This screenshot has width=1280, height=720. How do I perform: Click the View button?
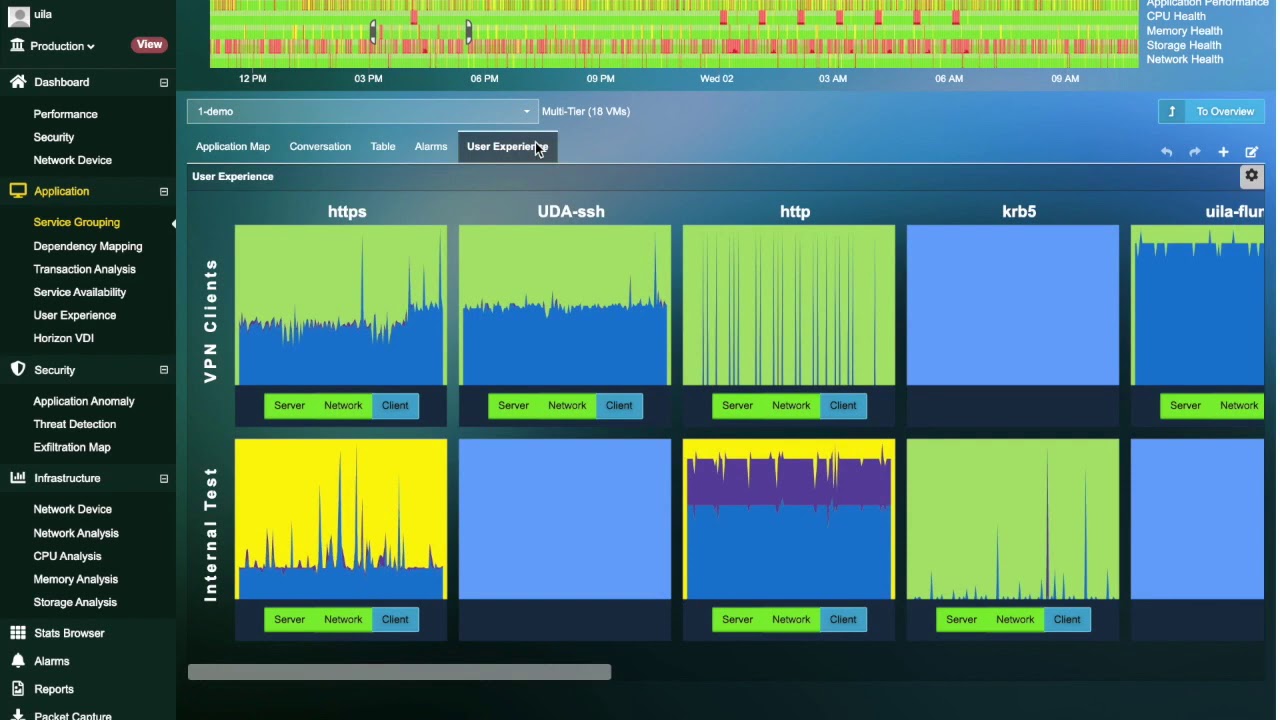pyautogui.click(x=149, y=44)
